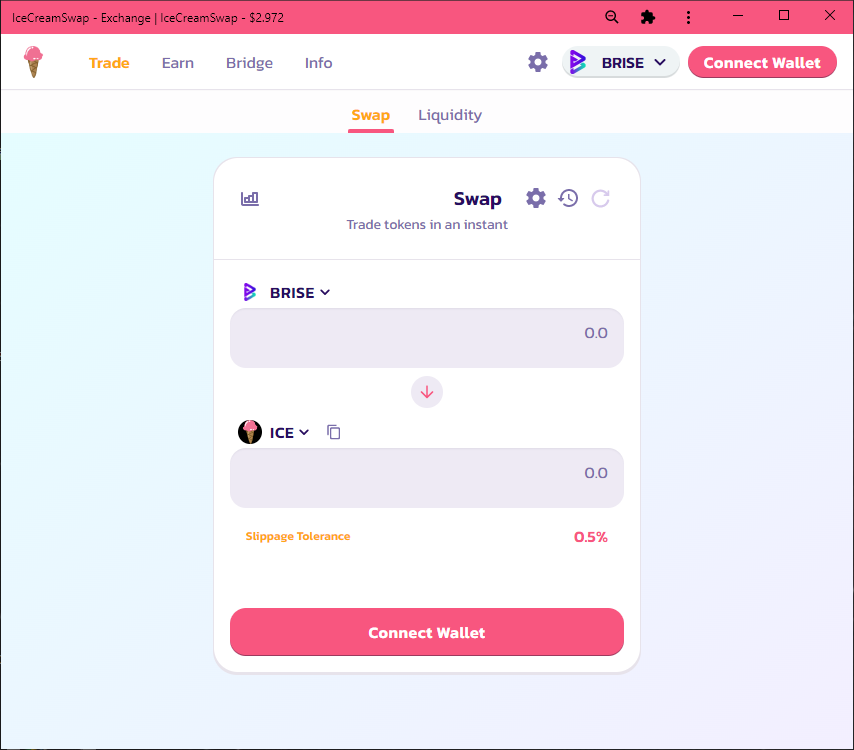
Task: Show recent transactions history icon
Action: [568, 198]
